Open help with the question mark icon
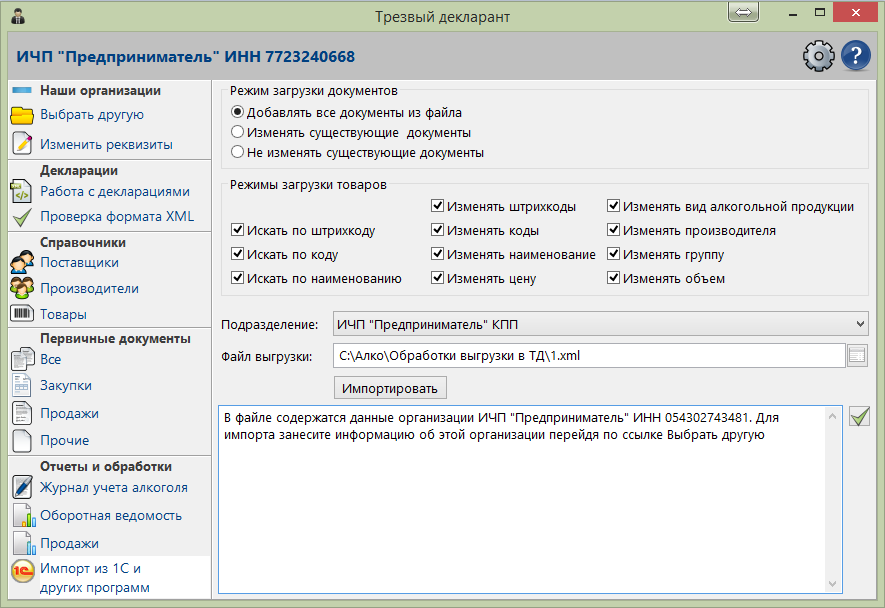 click(856, 56)
